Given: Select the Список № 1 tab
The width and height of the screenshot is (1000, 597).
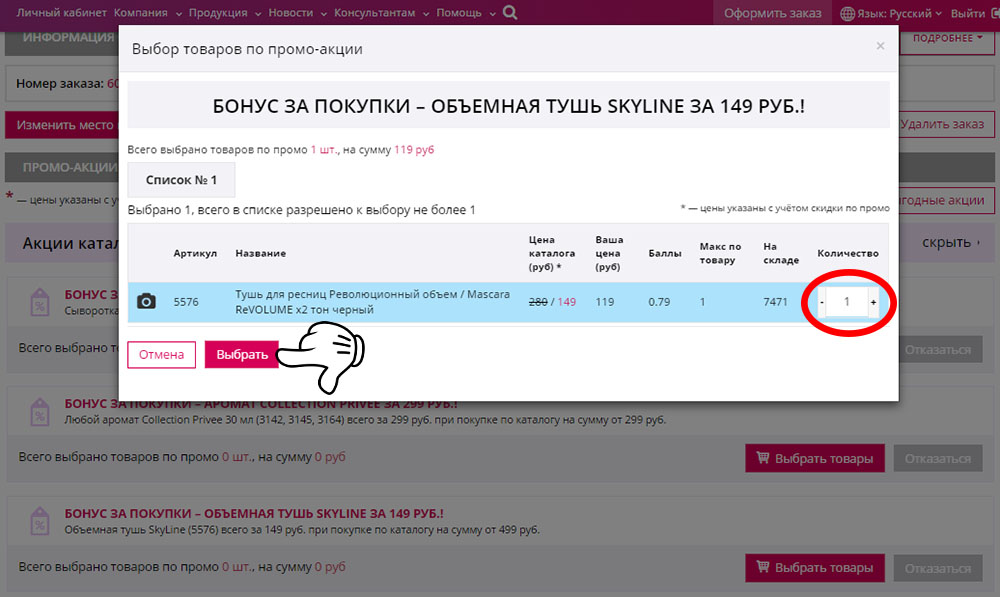Looking at the screenshot, I should [x=181, y=180].
